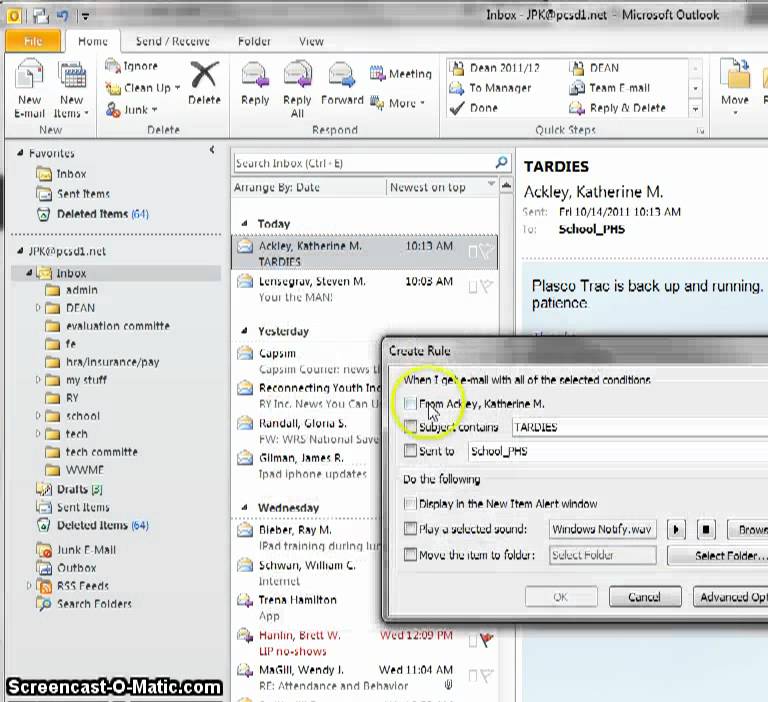Open the Lensegrav, Steven M. message
The width and height of the screenshot is (768, 702).
click(365, 289)
